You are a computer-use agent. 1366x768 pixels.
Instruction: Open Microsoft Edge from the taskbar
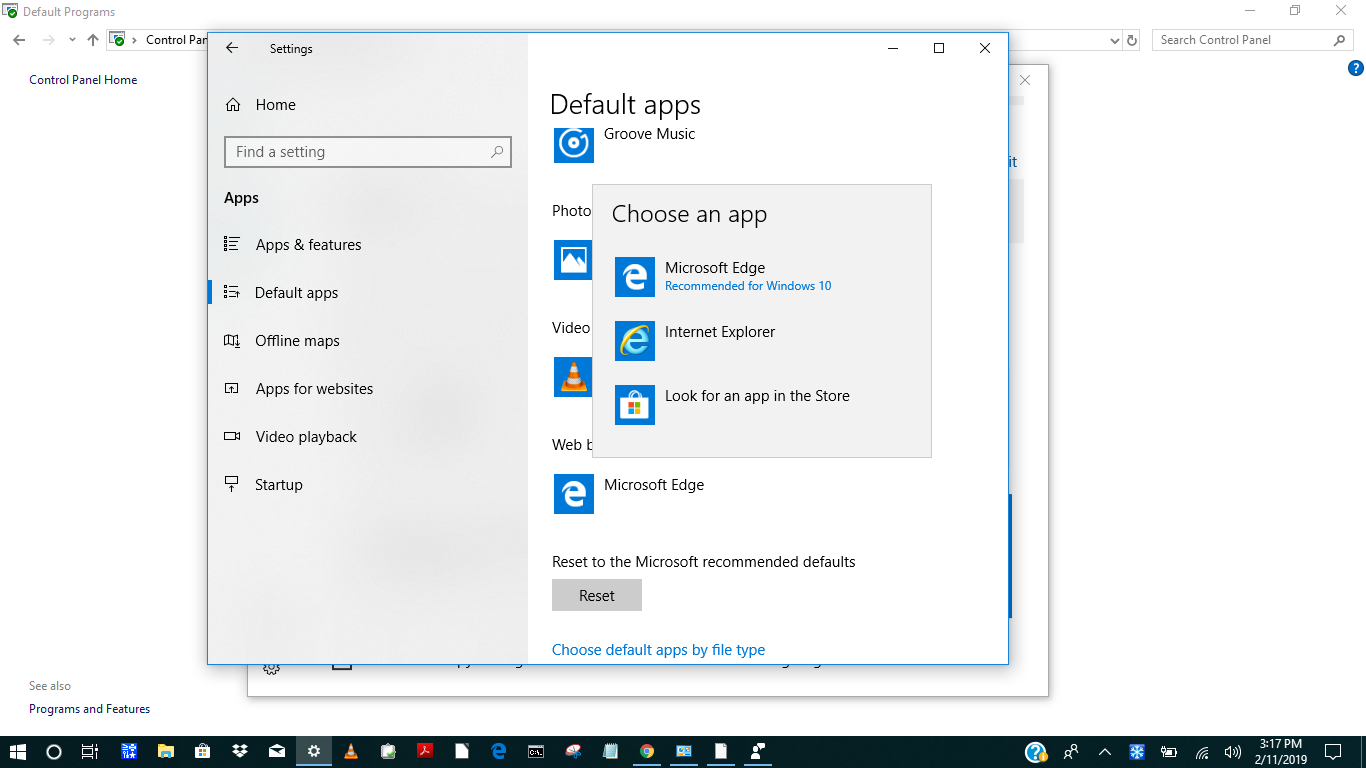coord(499,751)
